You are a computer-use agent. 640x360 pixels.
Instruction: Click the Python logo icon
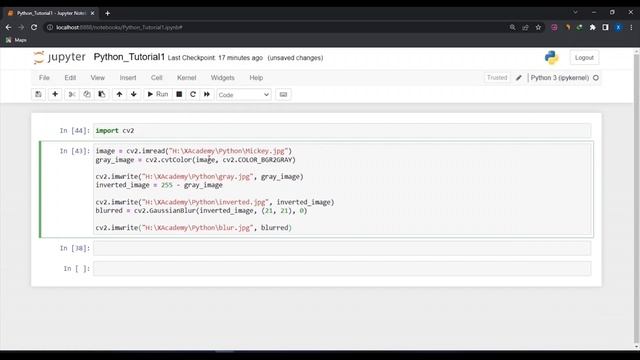[x=551, y=58]
